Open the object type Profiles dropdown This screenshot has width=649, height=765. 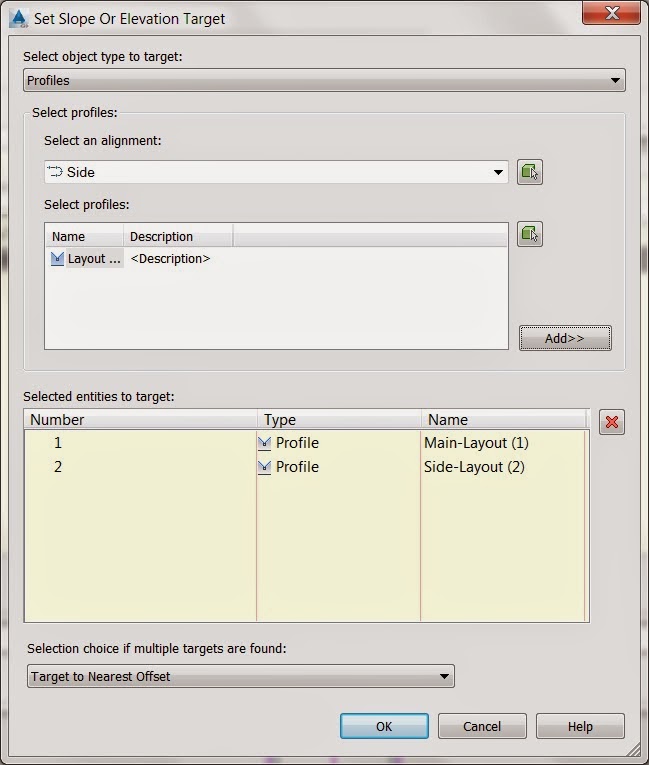click(324, 80)
